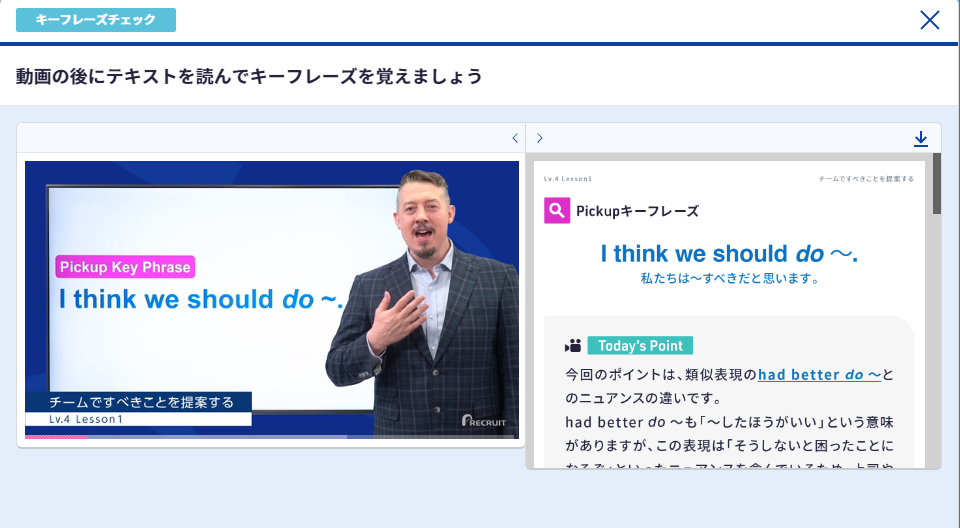Click the blue I think we should do phrase in document
Viewport: 960px width, 528px height.
pyautogui.click(x=729, y=254)
